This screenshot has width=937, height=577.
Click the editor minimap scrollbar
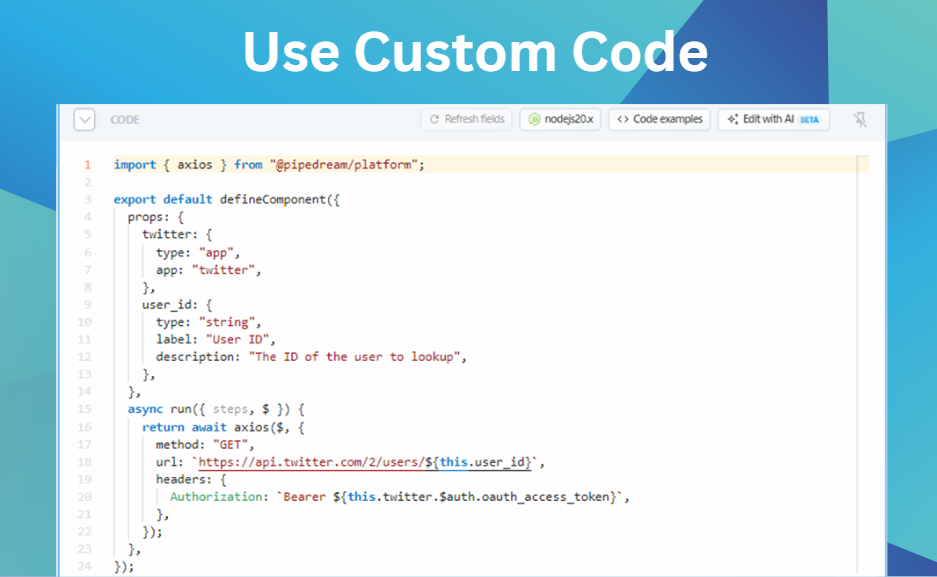(x=862, y=364)
